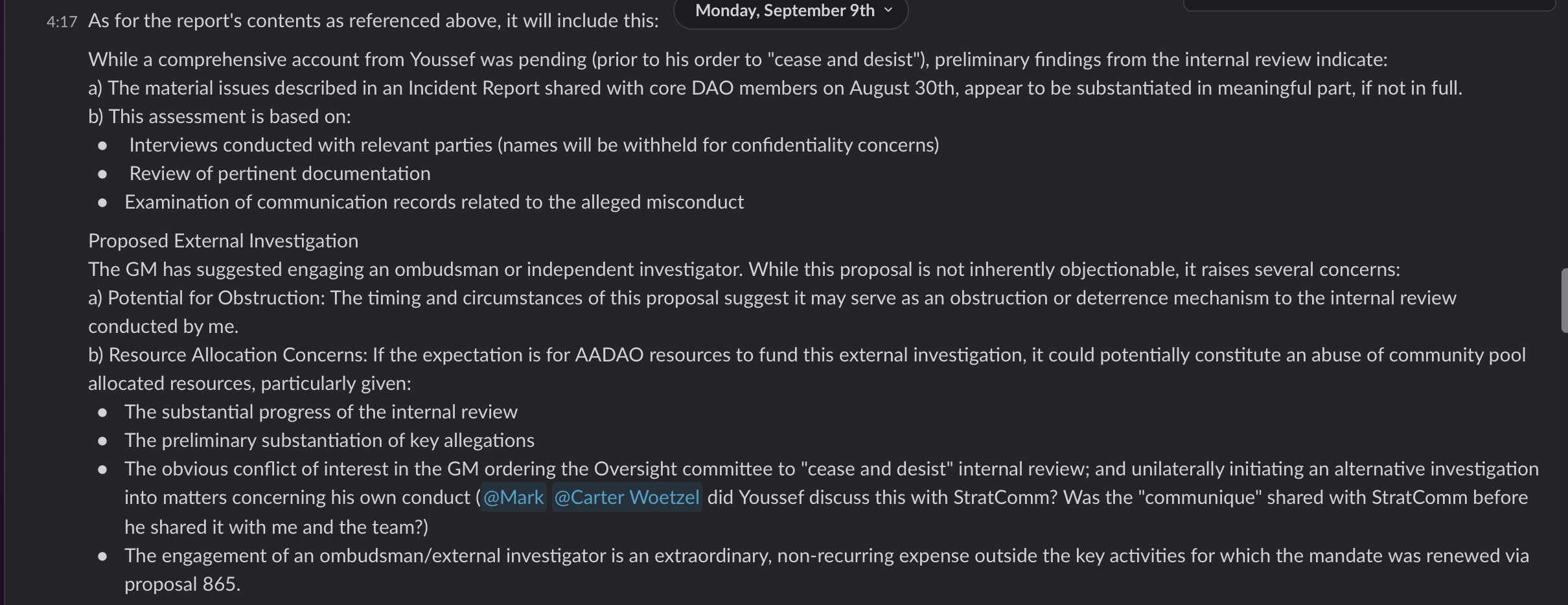Open the @Carter Woetzel mention profile
This screenshot has width=1568, height=605.
point(627,497)
